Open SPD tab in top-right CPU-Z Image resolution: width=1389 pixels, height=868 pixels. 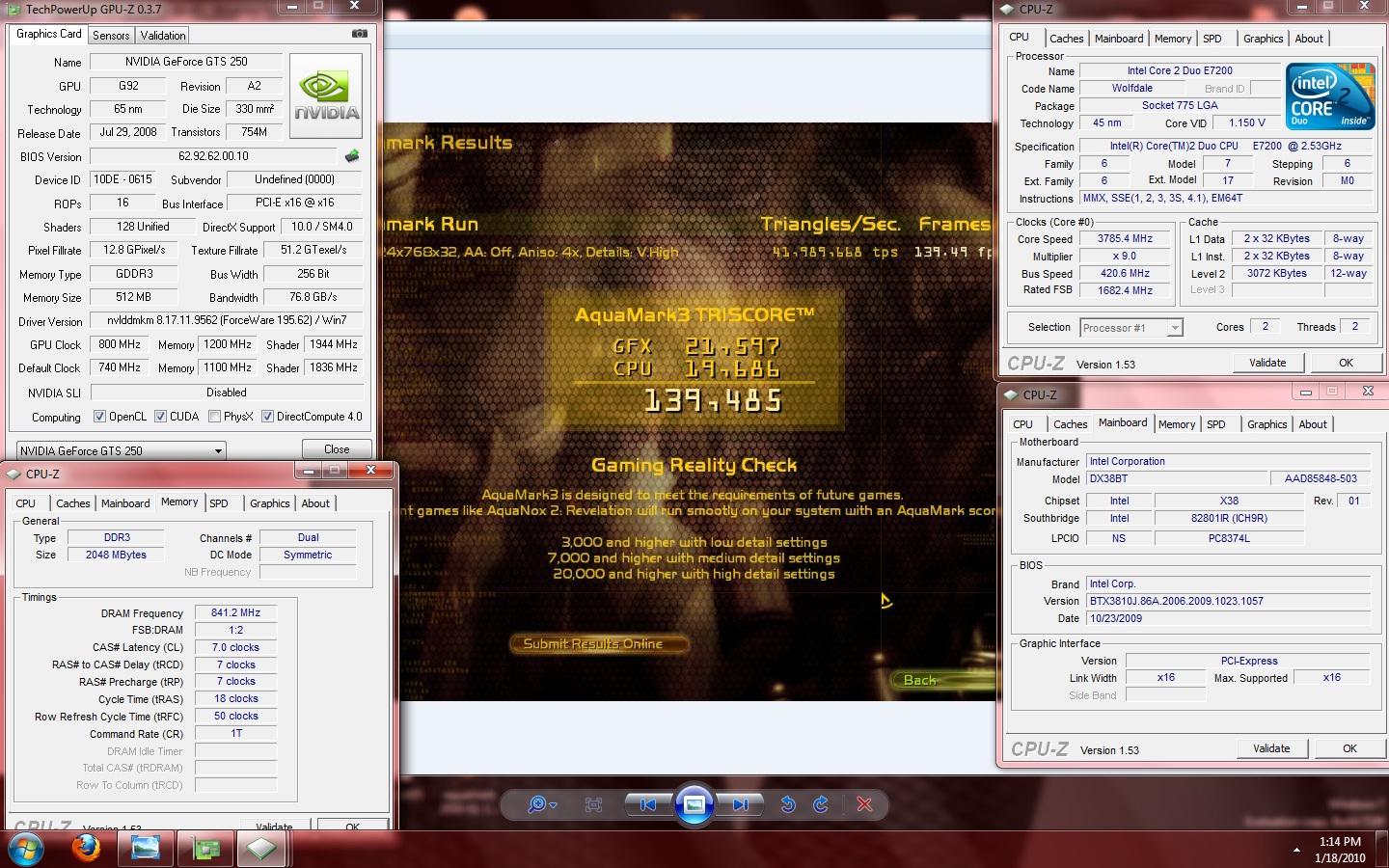point(1212,39)
